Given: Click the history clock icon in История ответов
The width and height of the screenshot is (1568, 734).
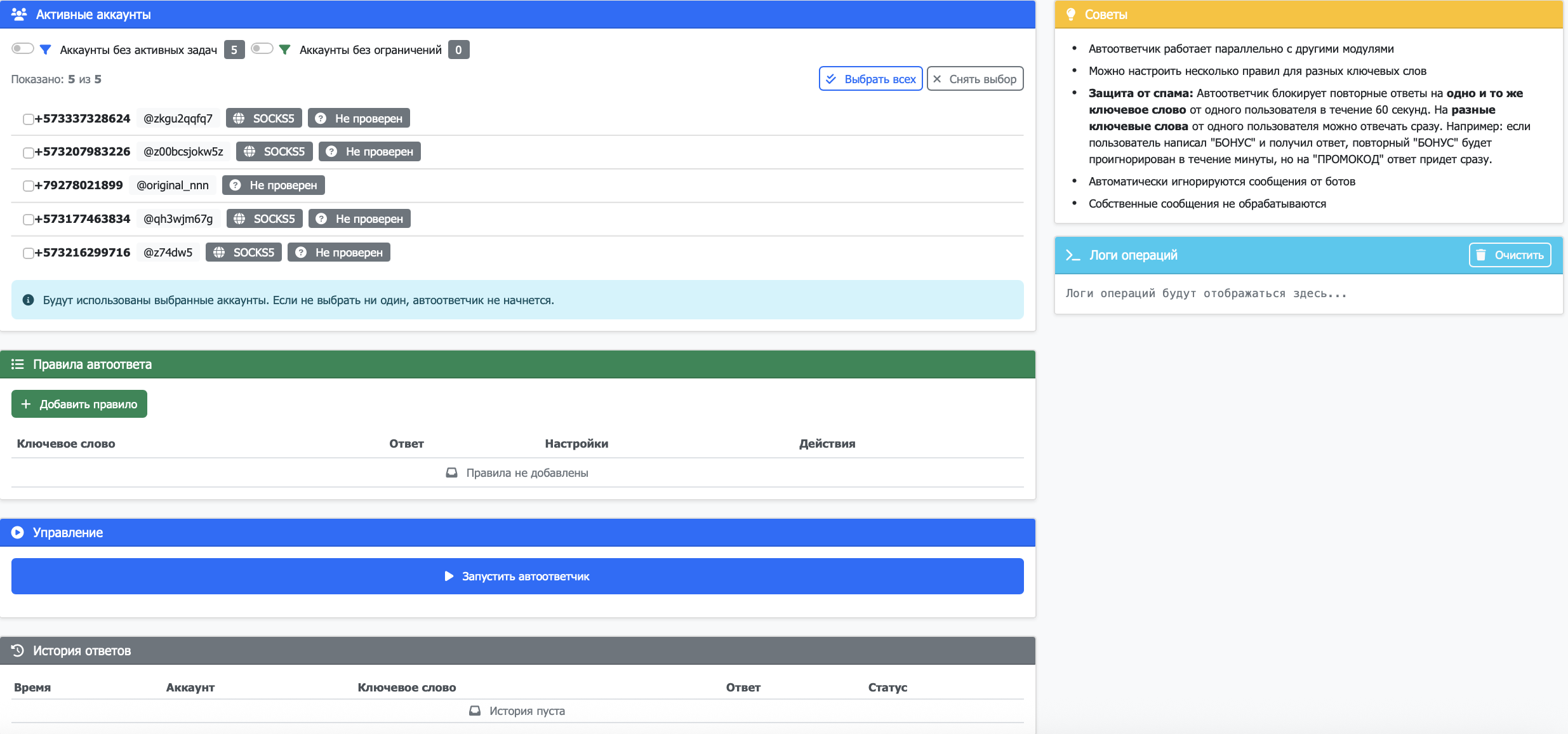Looking at the screenshot, I should click(18, 651).
